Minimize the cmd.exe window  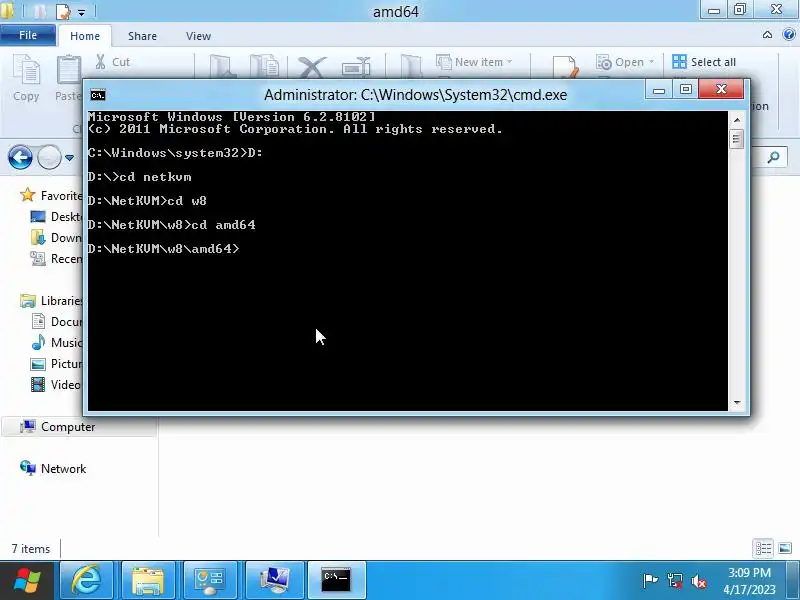pos(659,90)
